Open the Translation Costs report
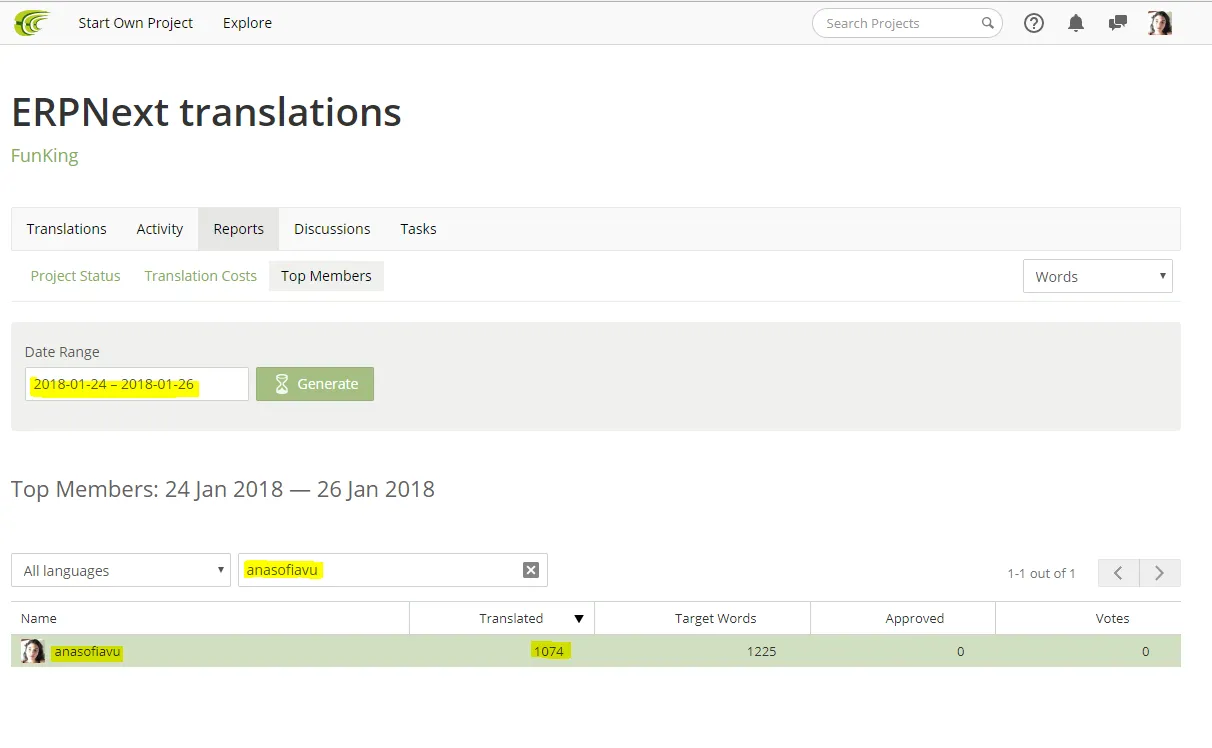Screen dimensions: 1212x748 pos(200,276)
